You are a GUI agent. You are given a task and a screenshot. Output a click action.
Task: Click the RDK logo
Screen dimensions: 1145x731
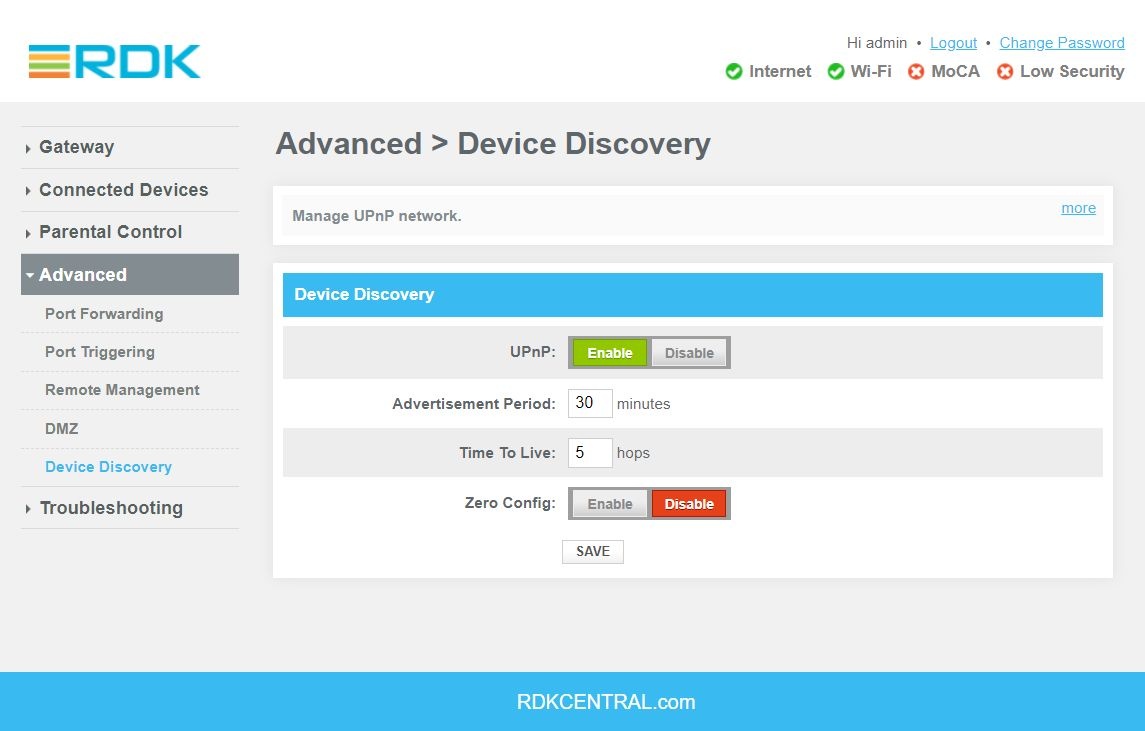[x=114, y=62]
